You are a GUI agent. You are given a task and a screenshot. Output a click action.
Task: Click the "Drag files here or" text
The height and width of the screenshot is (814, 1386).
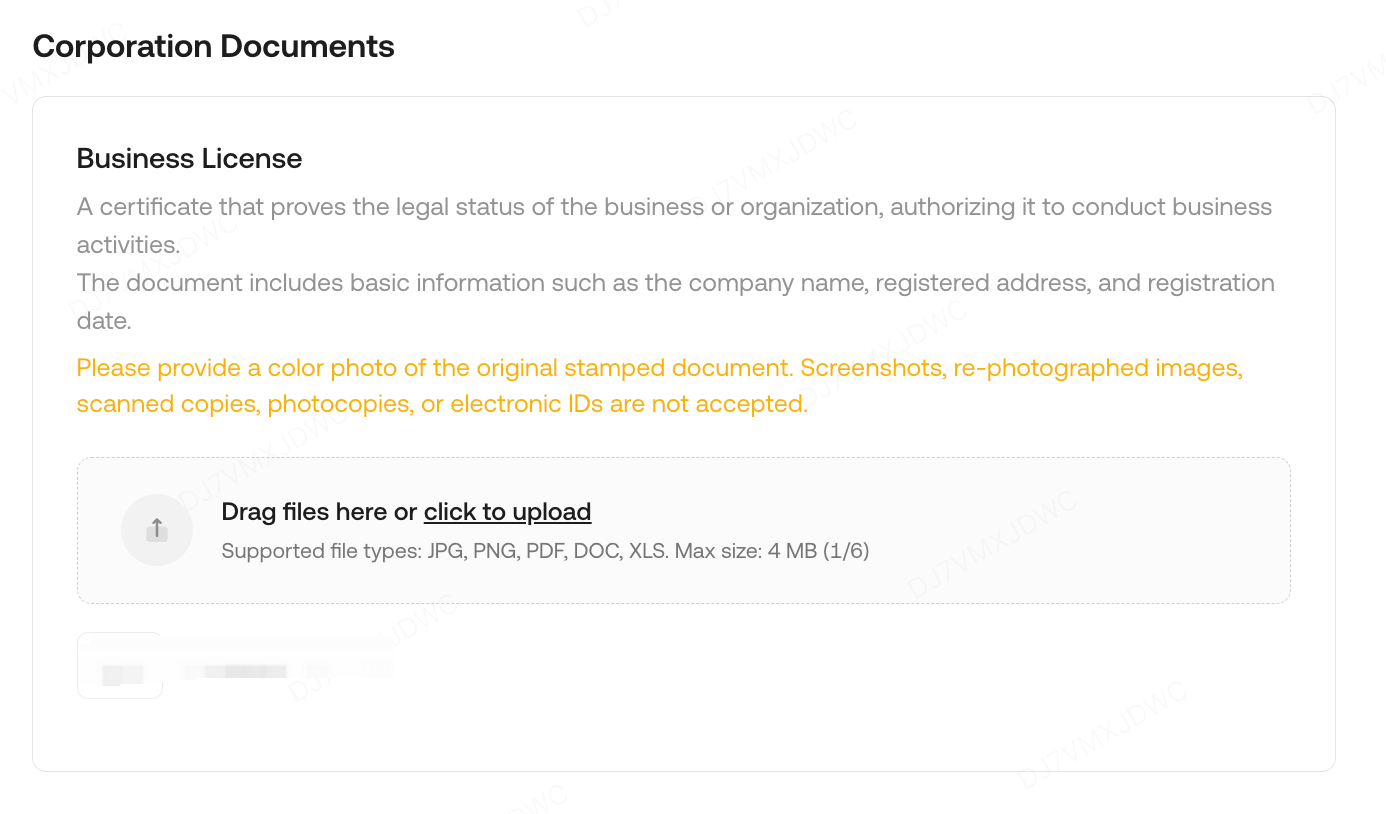coord(319,512)
